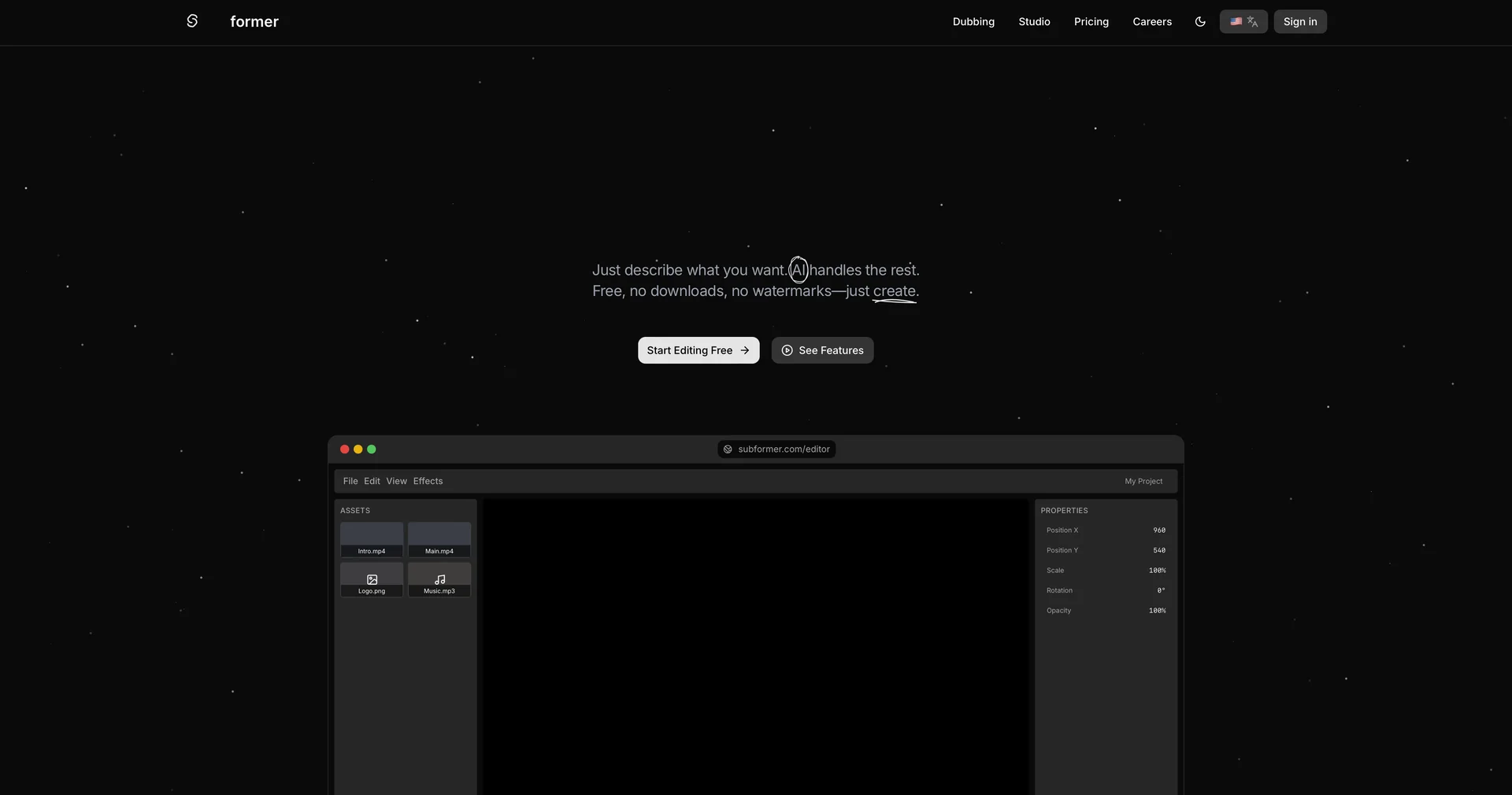Click the Position Y value 540

[x=1159, y=550]
